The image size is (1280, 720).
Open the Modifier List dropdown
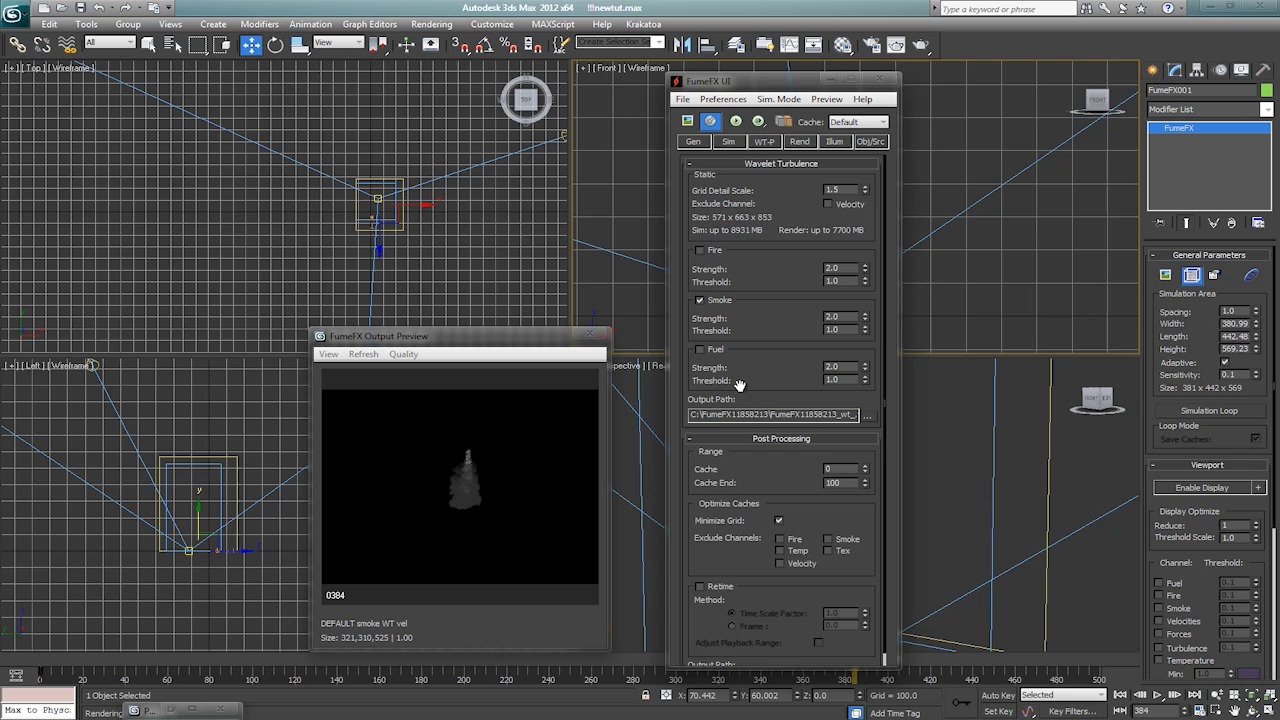click(x=1210, y=109)
